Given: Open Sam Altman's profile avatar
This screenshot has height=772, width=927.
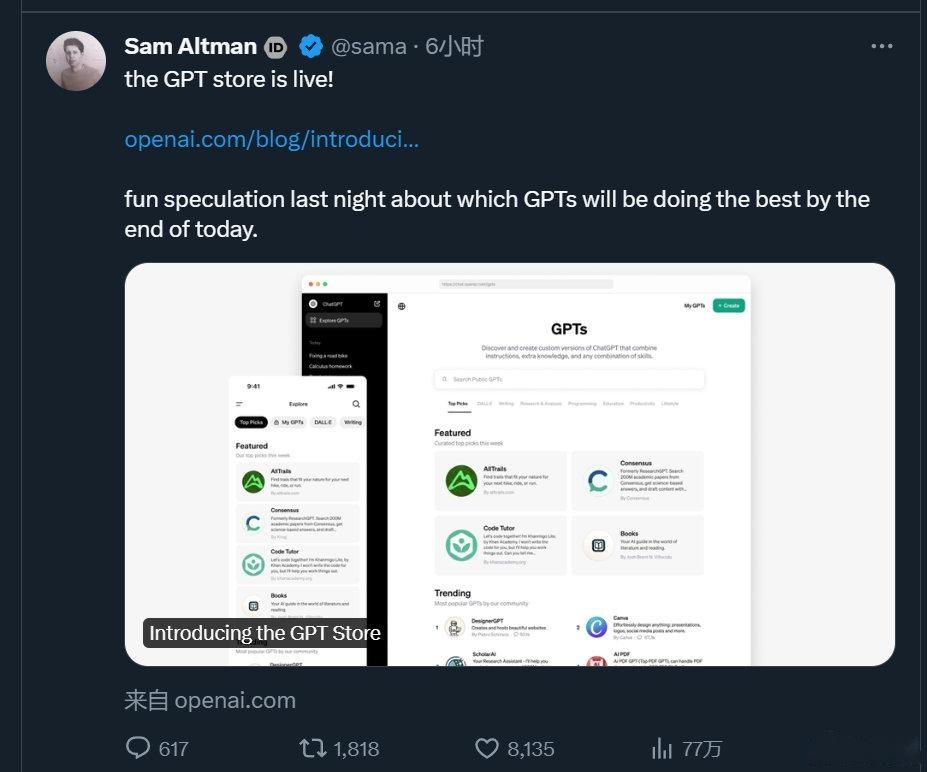Looking at the screenshot, I should pos(76,61).
